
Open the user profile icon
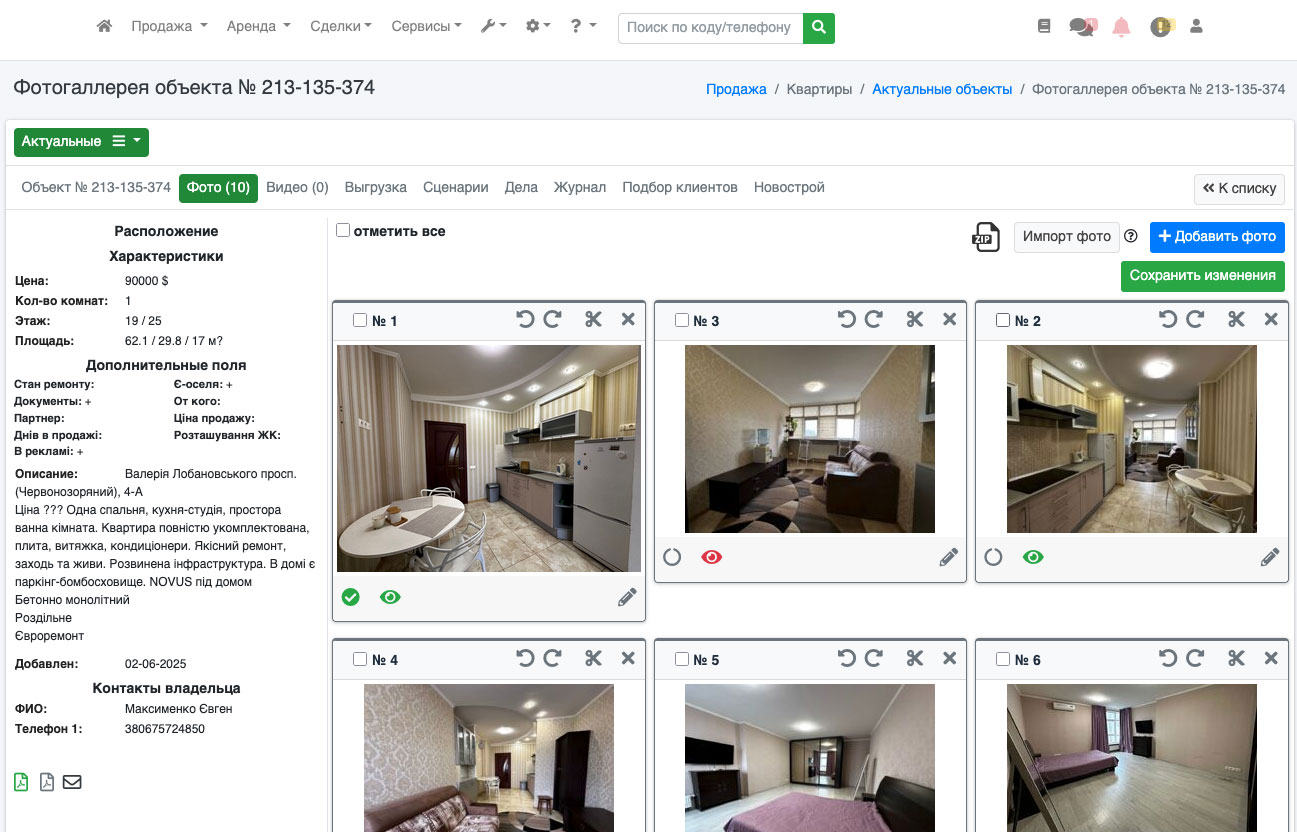[1196, 27]
